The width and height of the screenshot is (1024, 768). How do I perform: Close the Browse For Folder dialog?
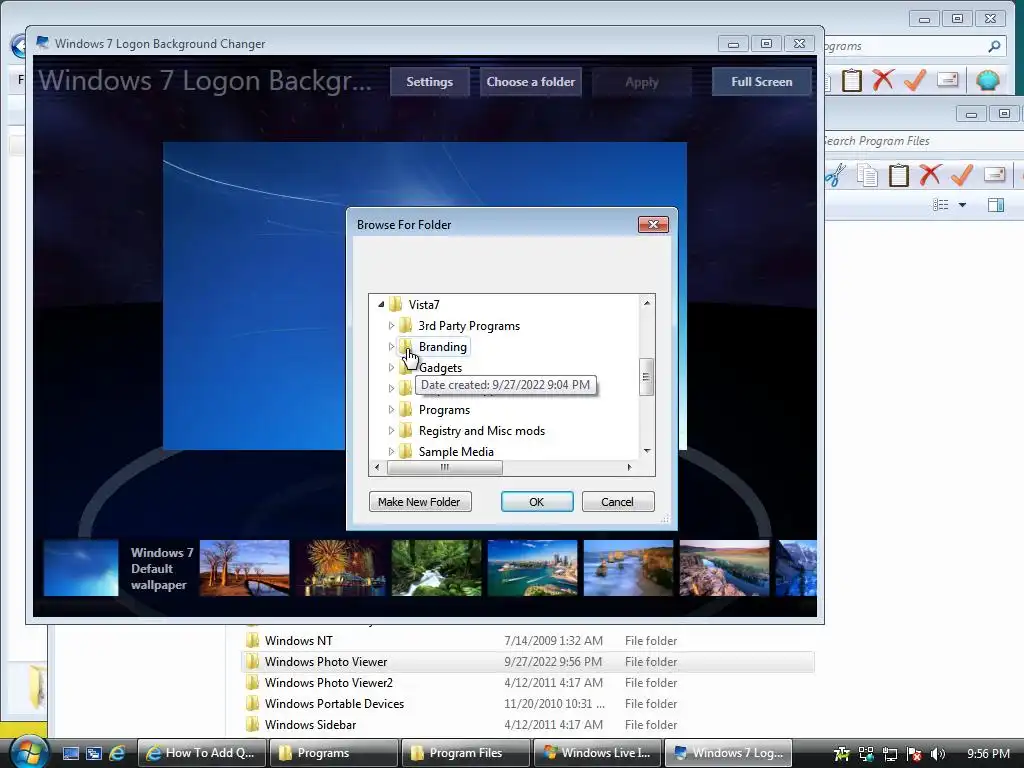coord(653,225)
